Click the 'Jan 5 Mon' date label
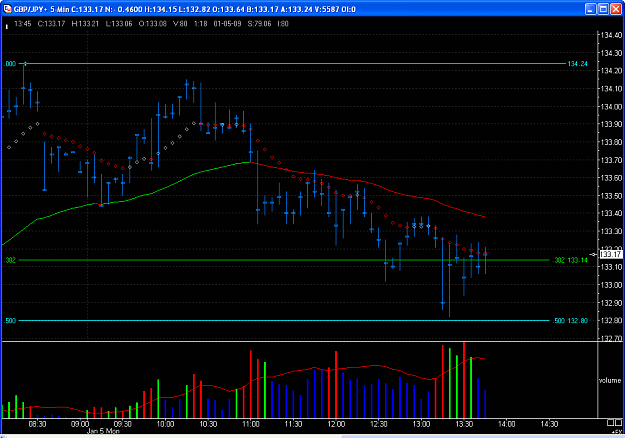 tap(103, 431)
